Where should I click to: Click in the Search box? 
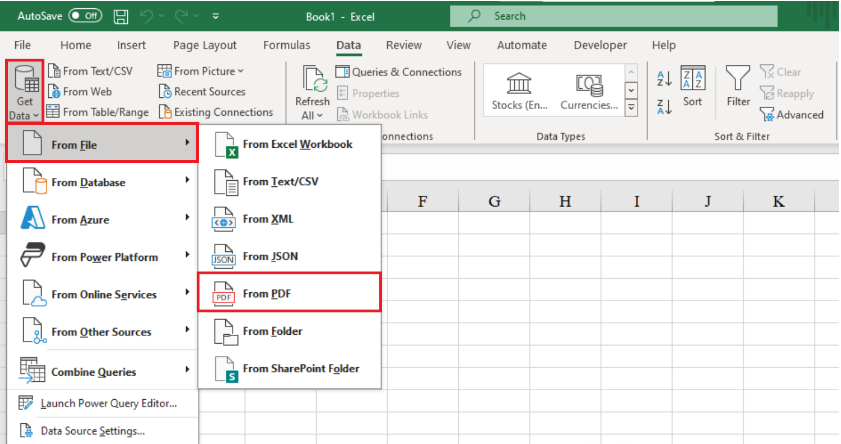614,16
